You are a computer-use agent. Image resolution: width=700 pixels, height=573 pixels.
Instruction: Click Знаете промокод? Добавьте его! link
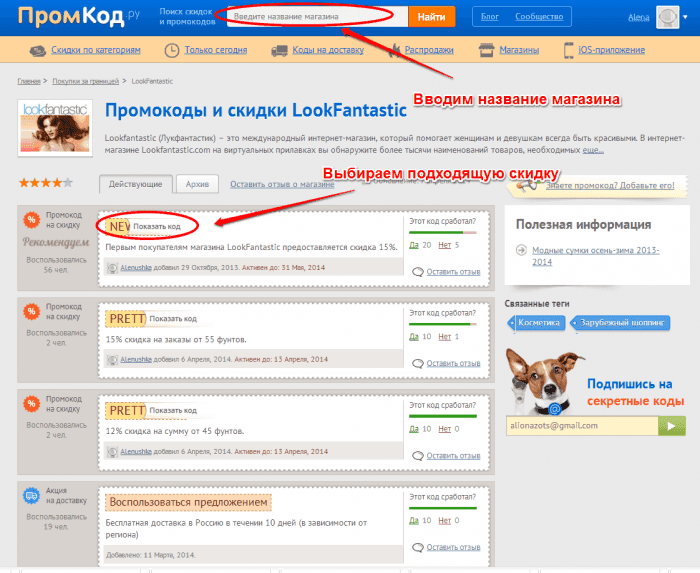610,186
